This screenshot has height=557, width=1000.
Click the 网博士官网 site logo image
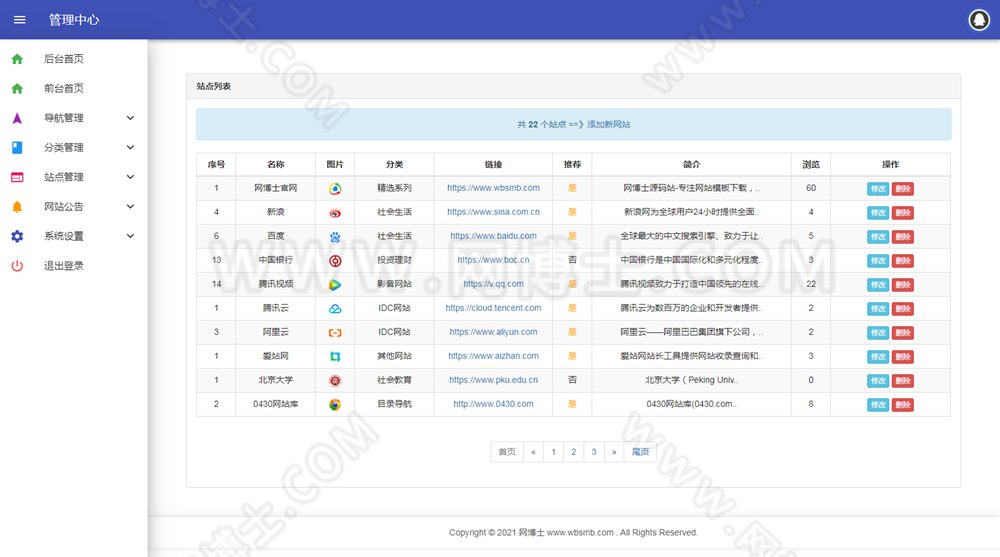click(x=335, y=188)
